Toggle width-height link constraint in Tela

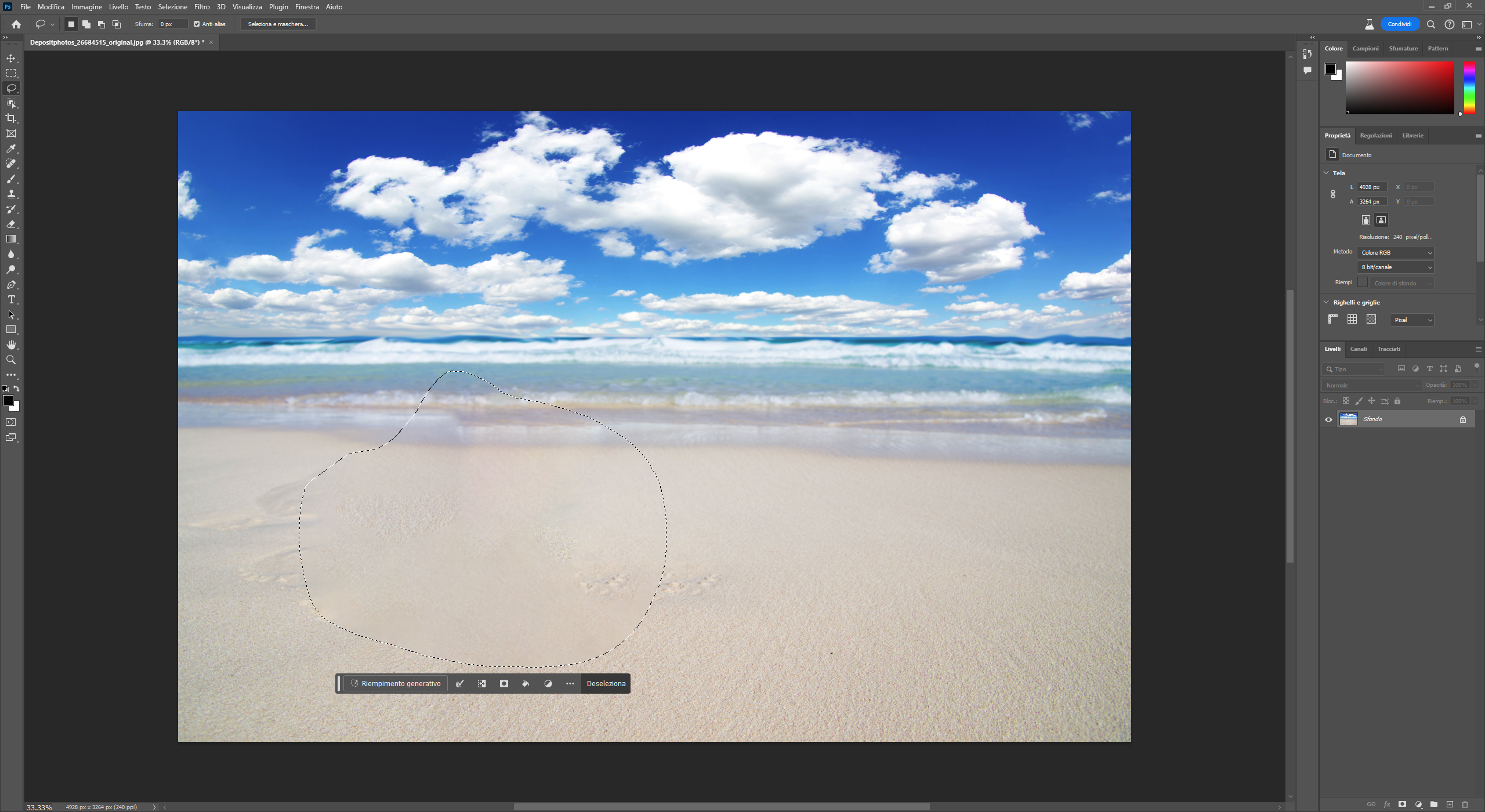pos(1333,194)
